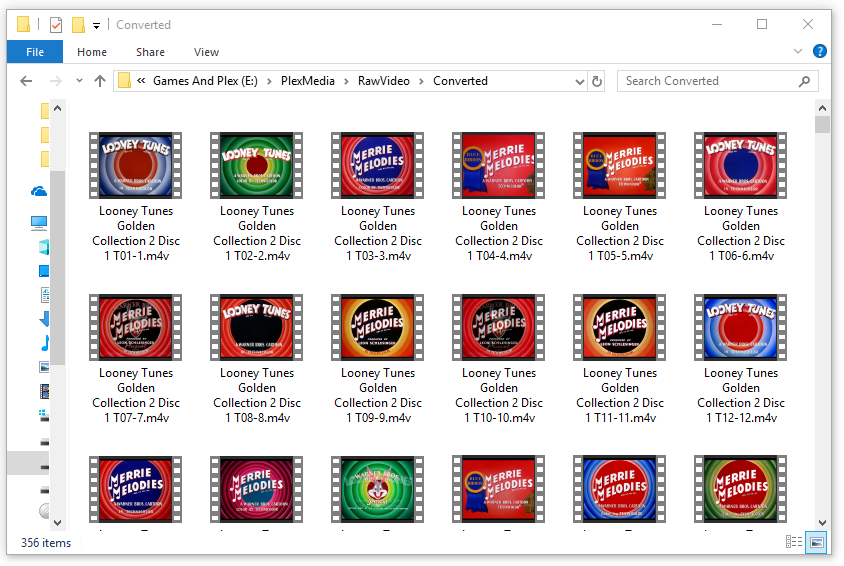Click the search magnifier icon
This screenshot has width=844, height=566.
click(804, 81)
